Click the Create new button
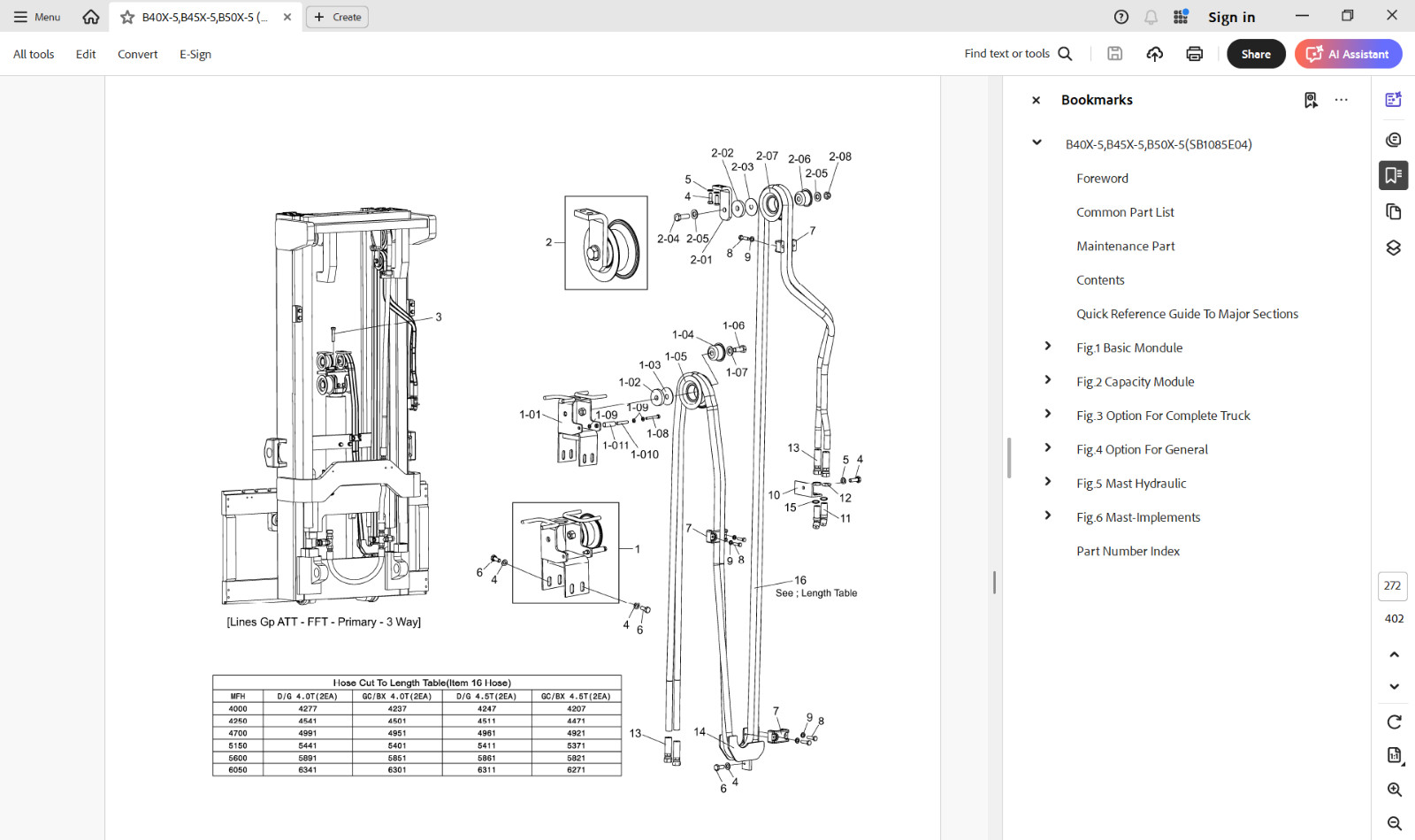This screenshot has height=840, width=1415. click(337, 17)
